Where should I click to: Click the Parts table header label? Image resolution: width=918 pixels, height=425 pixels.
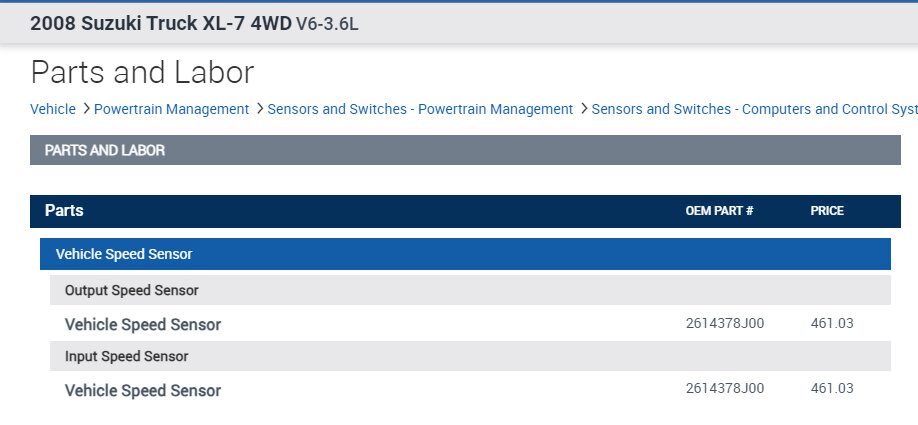pos(64,211)
